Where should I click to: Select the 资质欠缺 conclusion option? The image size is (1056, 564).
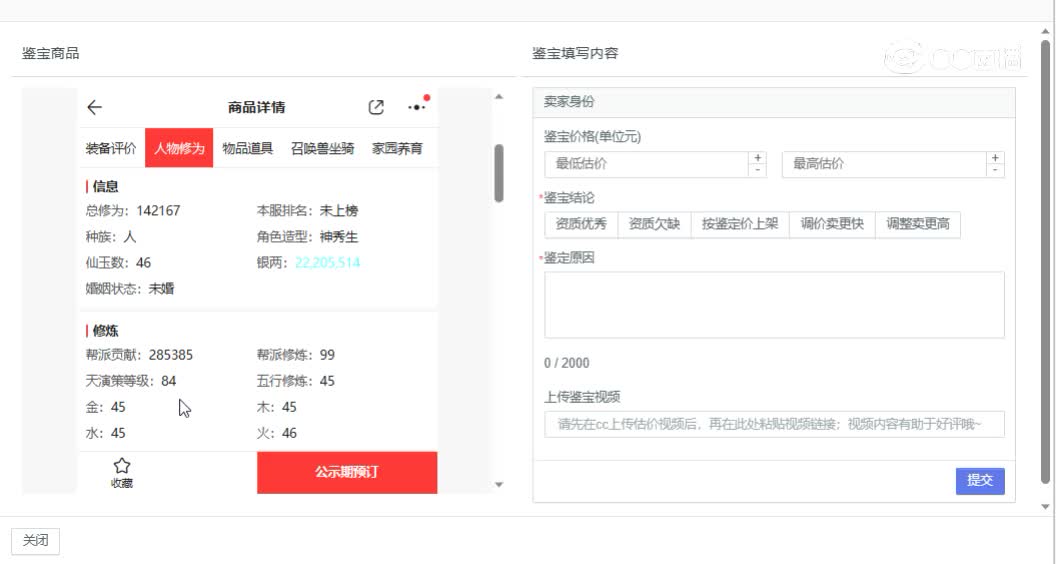pyautogui.click(x=654, y=224)
